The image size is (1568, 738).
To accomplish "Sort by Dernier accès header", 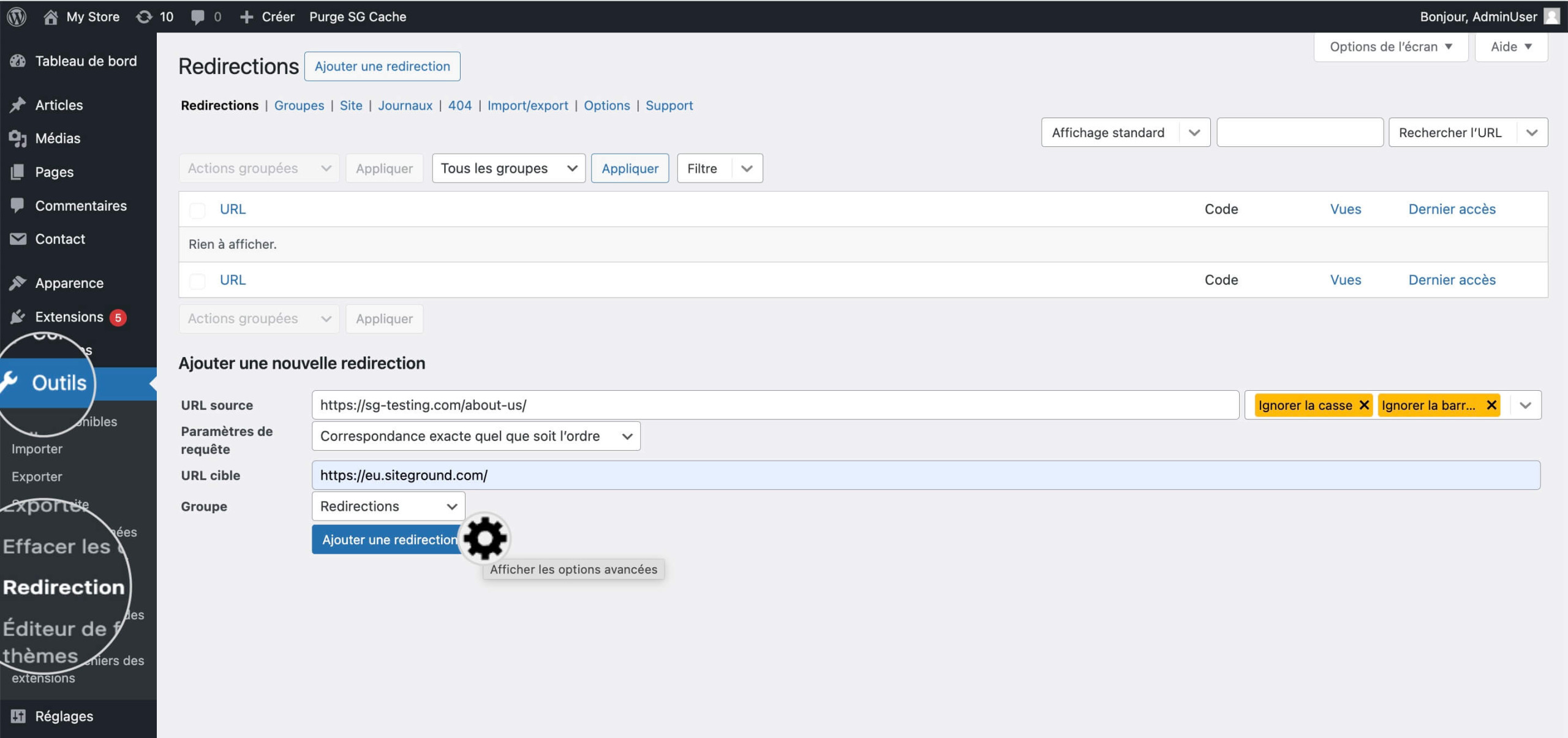I will [x=1452, y=209].
